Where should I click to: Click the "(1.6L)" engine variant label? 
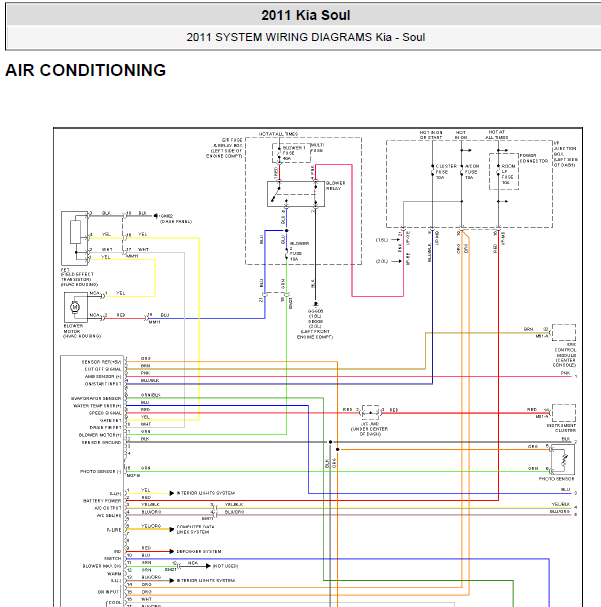[x=382, y=240]
